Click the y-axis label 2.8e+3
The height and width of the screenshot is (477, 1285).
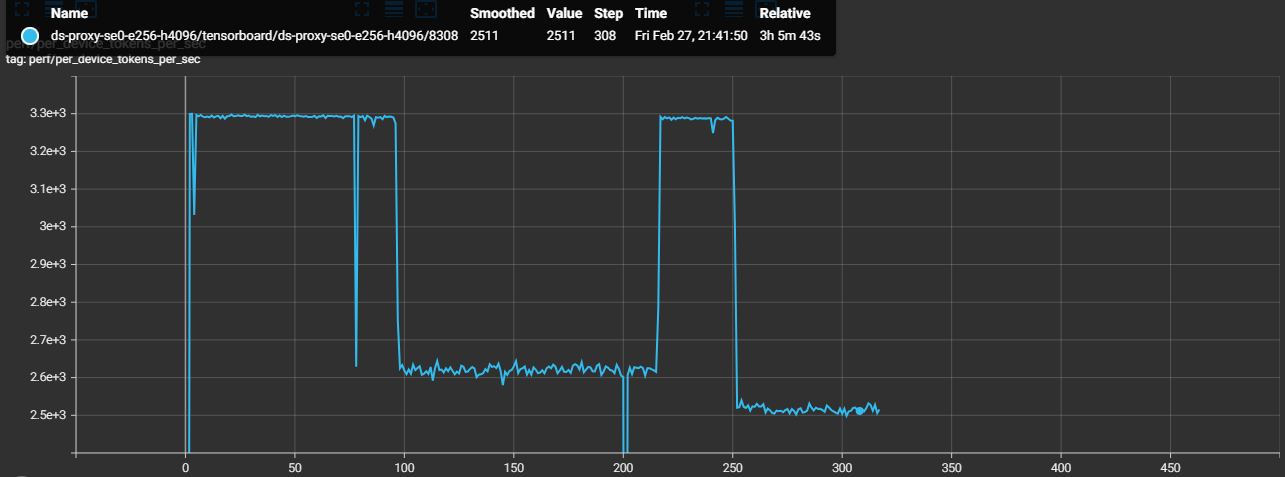click(48, 302)
